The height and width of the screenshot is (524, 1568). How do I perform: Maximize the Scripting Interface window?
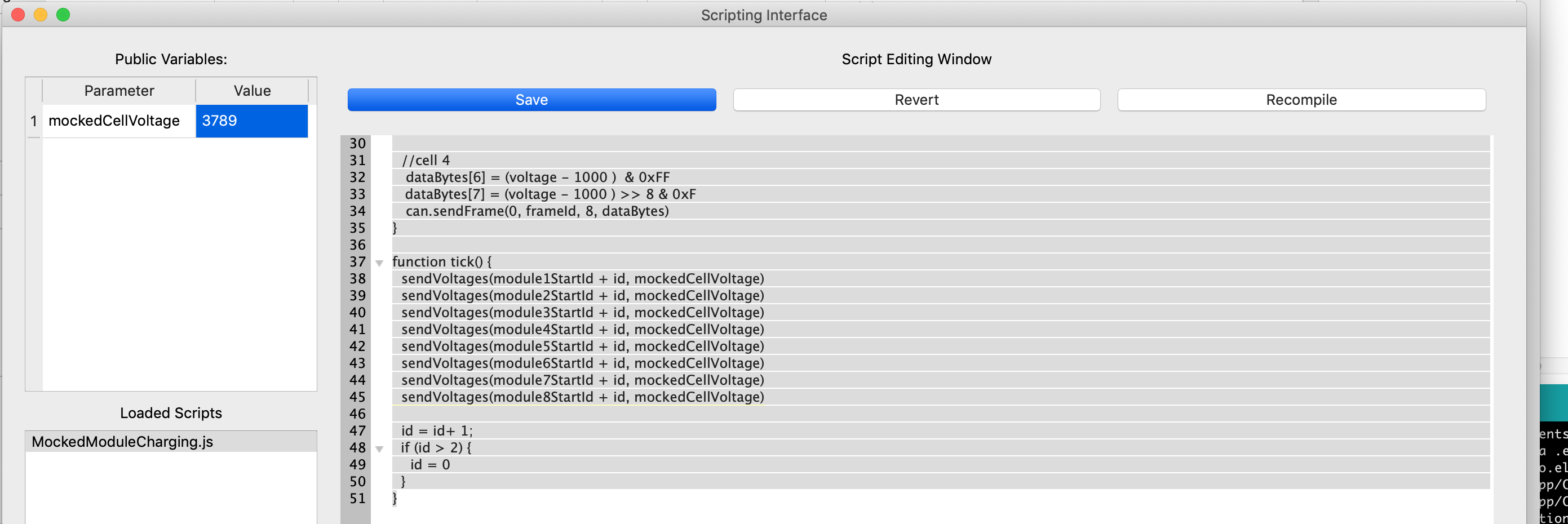(63, 15)
